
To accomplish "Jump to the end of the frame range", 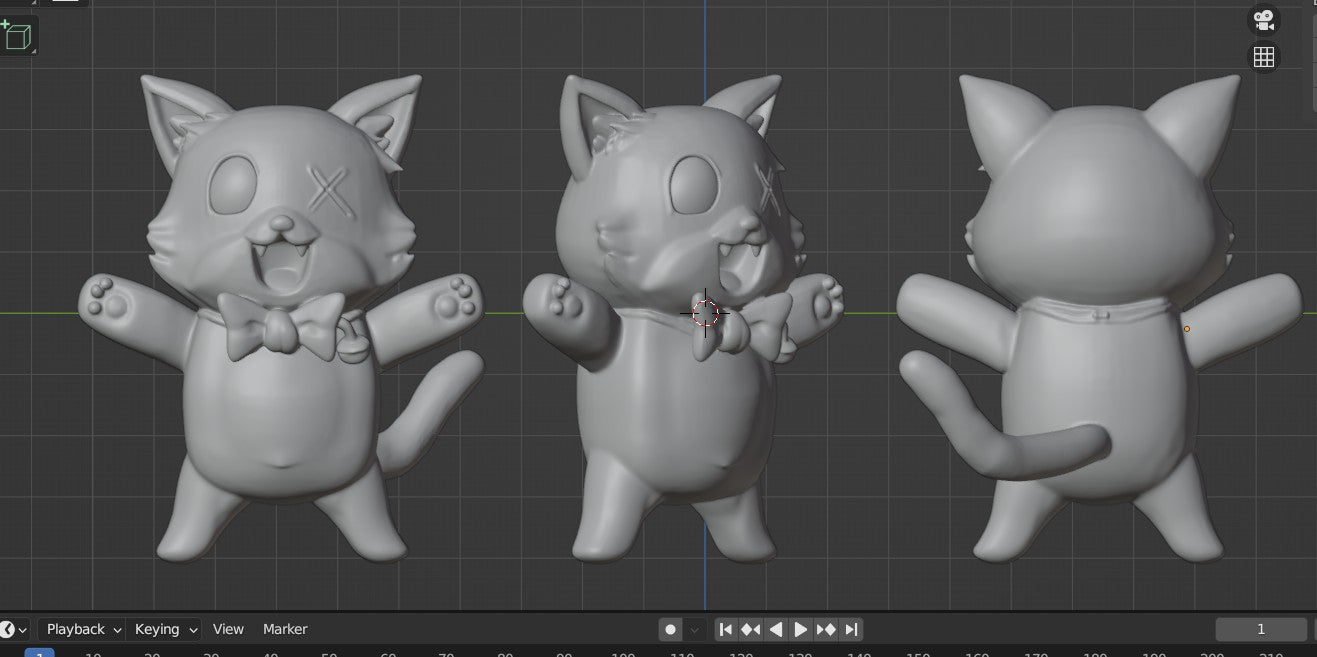I will click(x=852, y=629).
